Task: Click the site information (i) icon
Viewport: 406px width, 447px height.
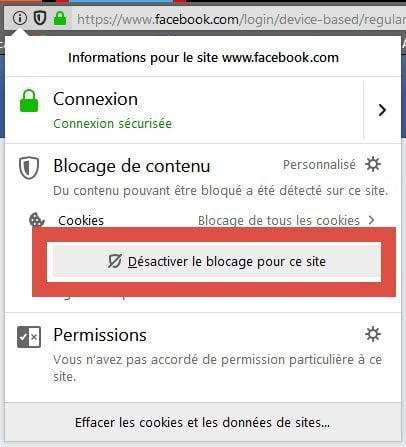Action: coord(20,18)
